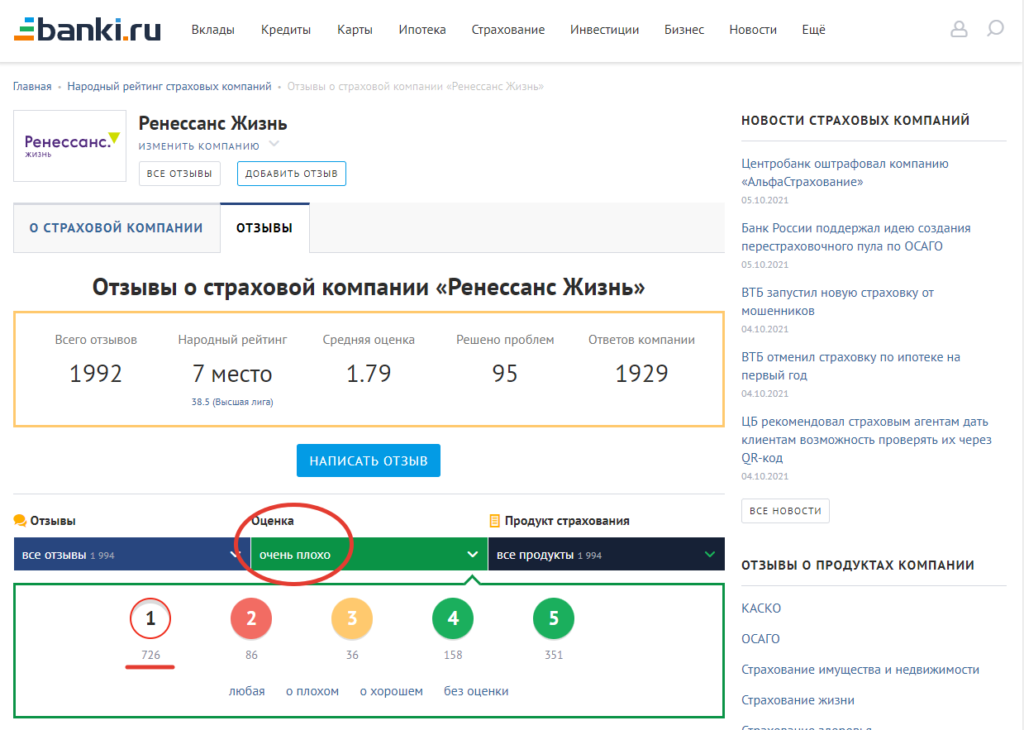Choose the о хорошем filter
The image size is (1024, 730).
tap(391, 691)
